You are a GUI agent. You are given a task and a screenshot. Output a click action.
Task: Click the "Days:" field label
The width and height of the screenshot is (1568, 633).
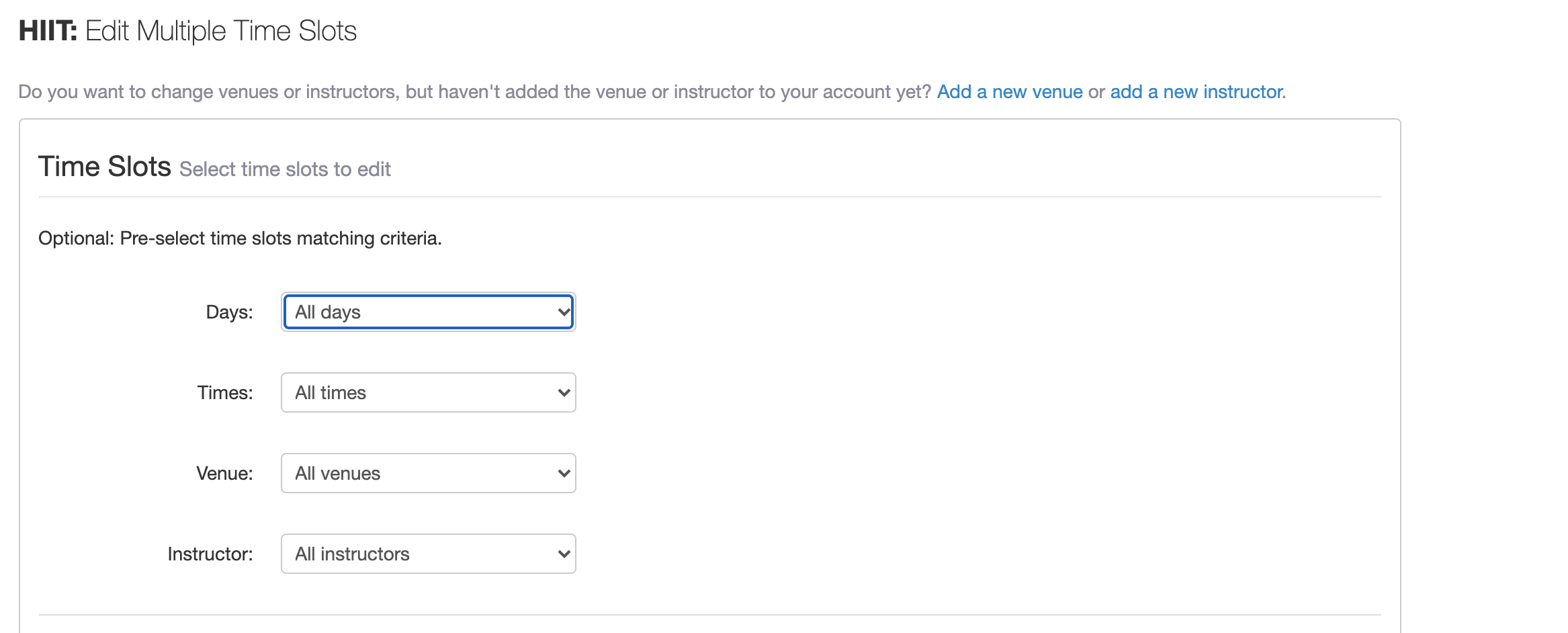tap(229, 312)
